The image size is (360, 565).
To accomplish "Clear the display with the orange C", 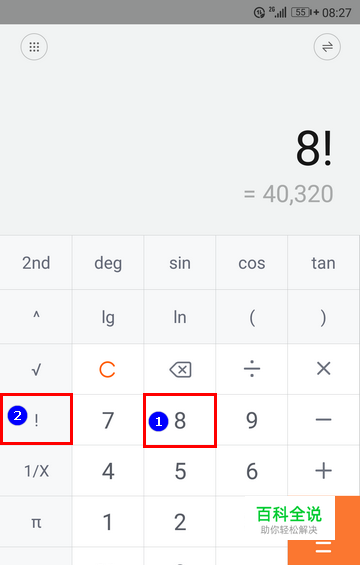I will 107,369.
